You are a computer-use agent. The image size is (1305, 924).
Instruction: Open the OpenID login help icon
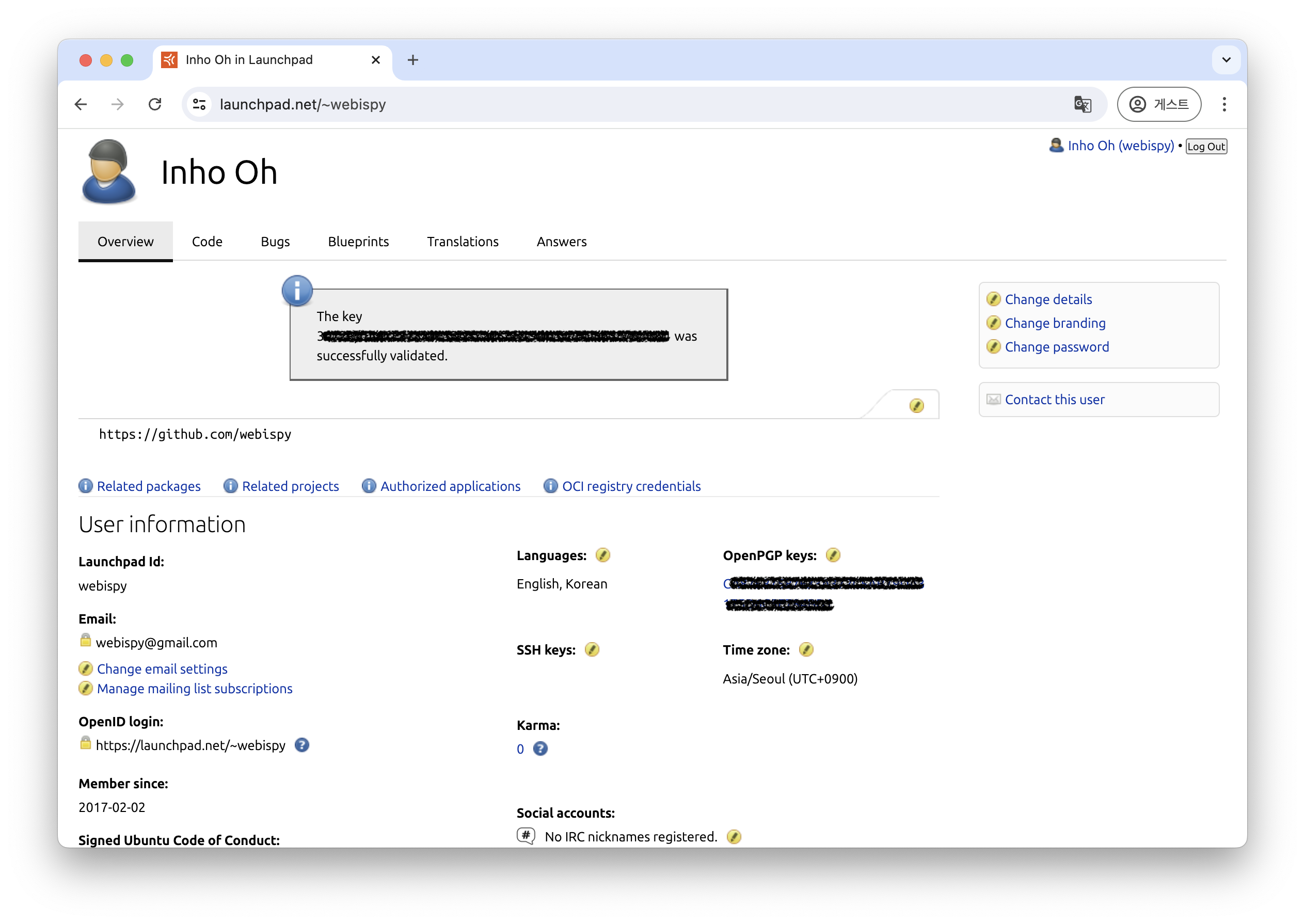302,745
